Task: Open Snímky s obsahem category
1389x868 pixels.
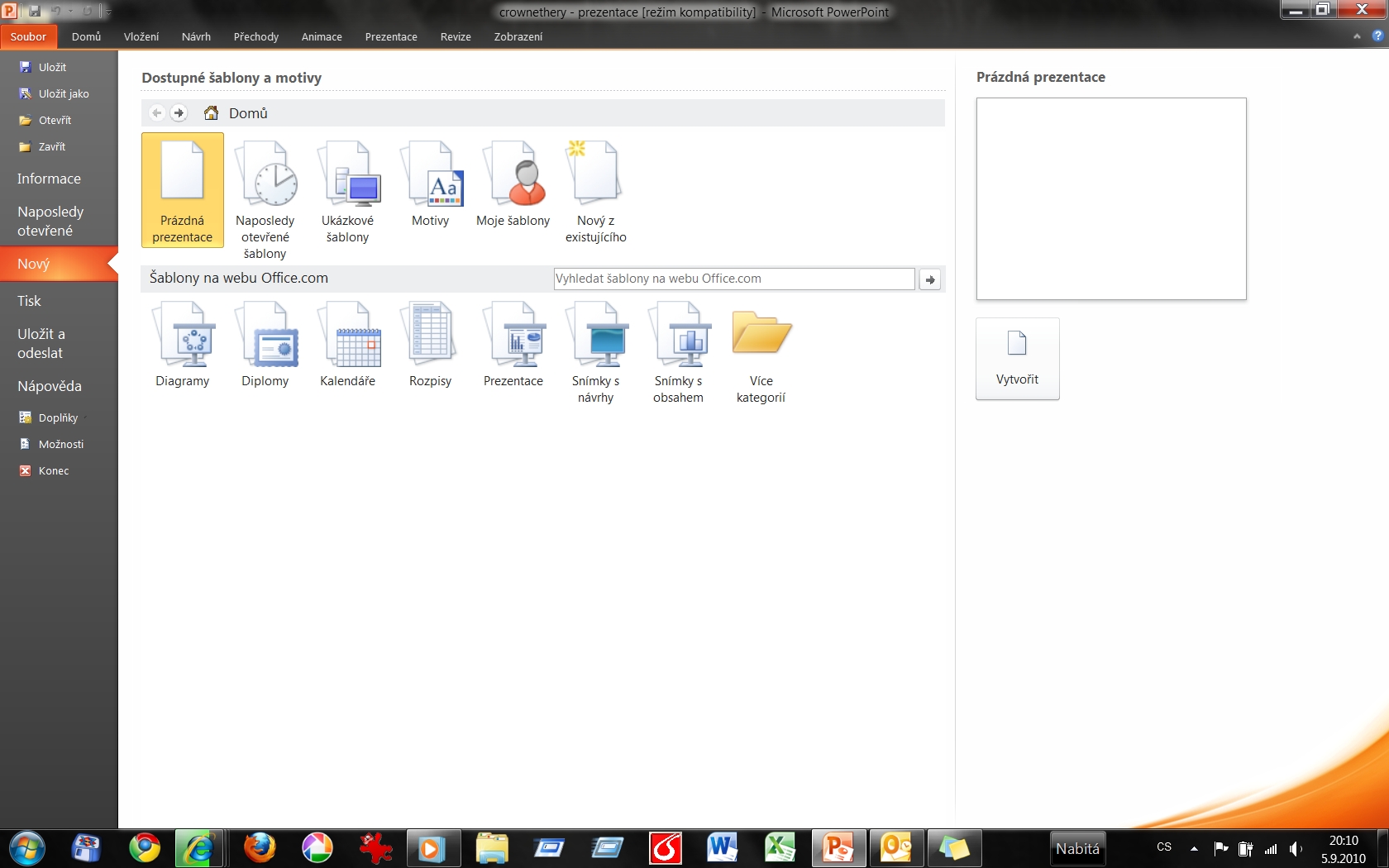Action: 678,351
